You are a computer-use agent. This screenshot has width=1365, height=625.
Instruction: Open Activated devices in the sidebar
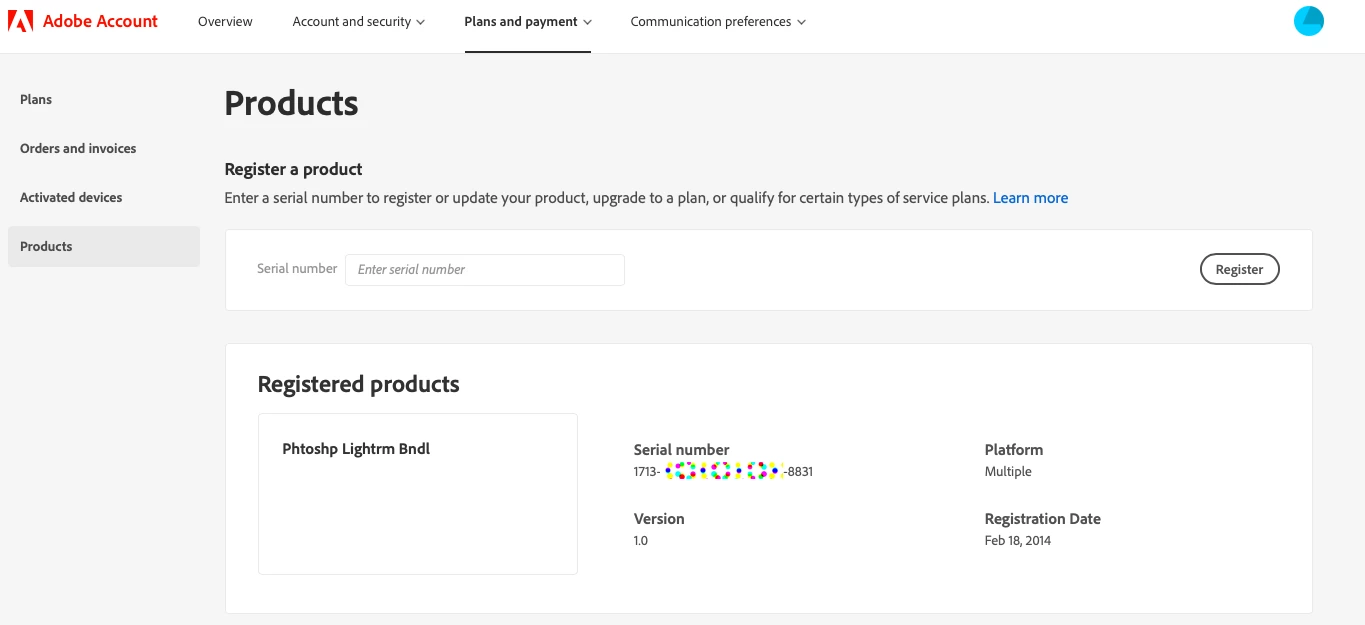(x=71, y=198)
